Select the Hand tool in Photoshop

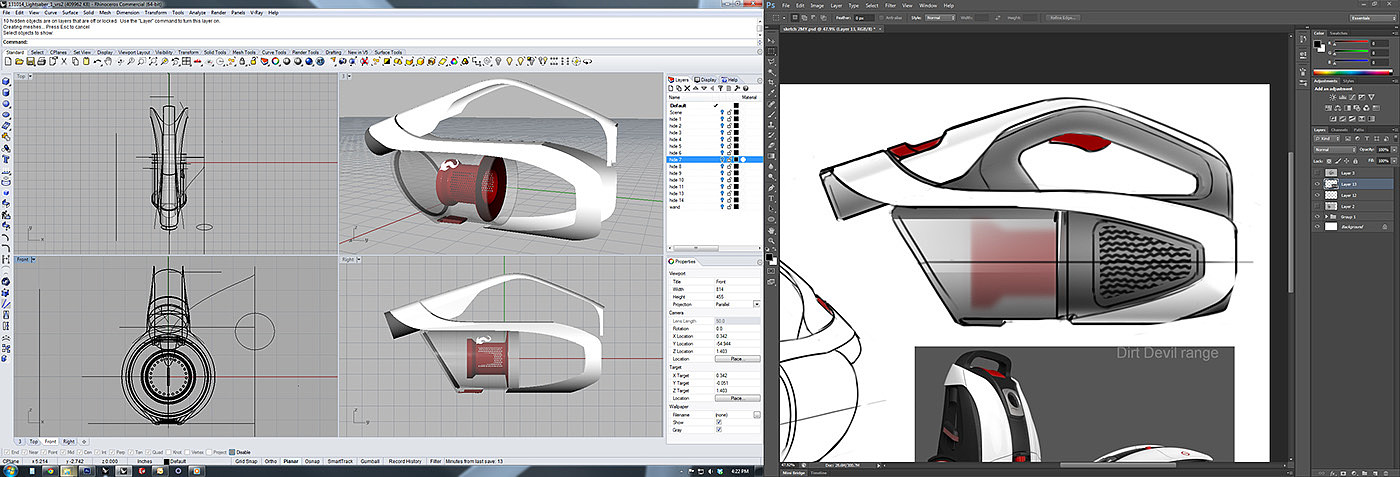point(772,230)
